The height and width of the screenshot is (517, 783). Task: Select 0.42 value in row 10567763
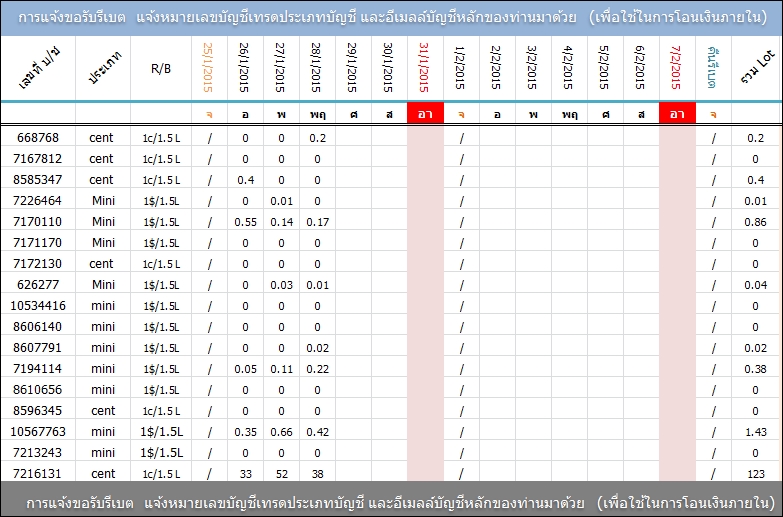[x=317, y=432]
